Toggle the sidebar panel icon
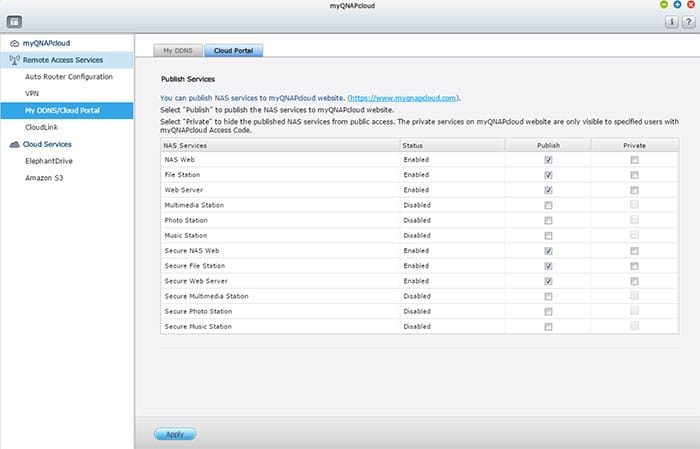Image resolution: width=700 pixels, height=449 pixels. 14,21
